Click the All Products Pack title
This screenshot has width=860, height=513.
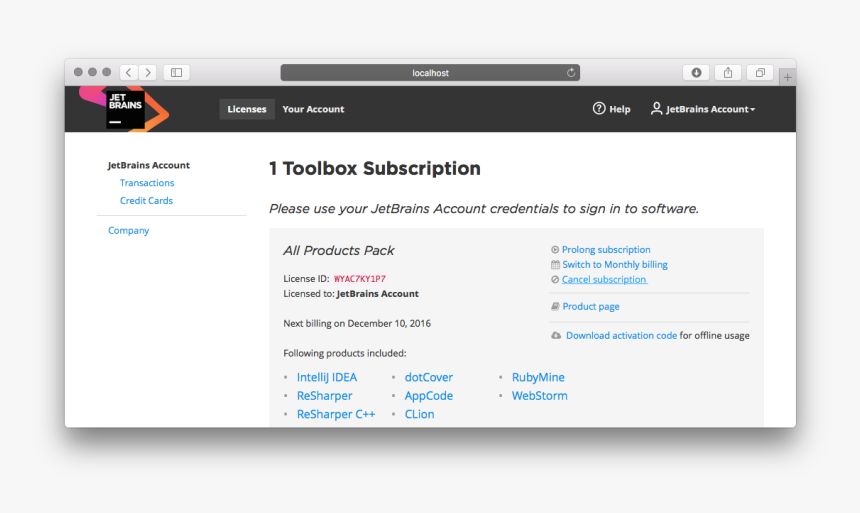[338, 251]
